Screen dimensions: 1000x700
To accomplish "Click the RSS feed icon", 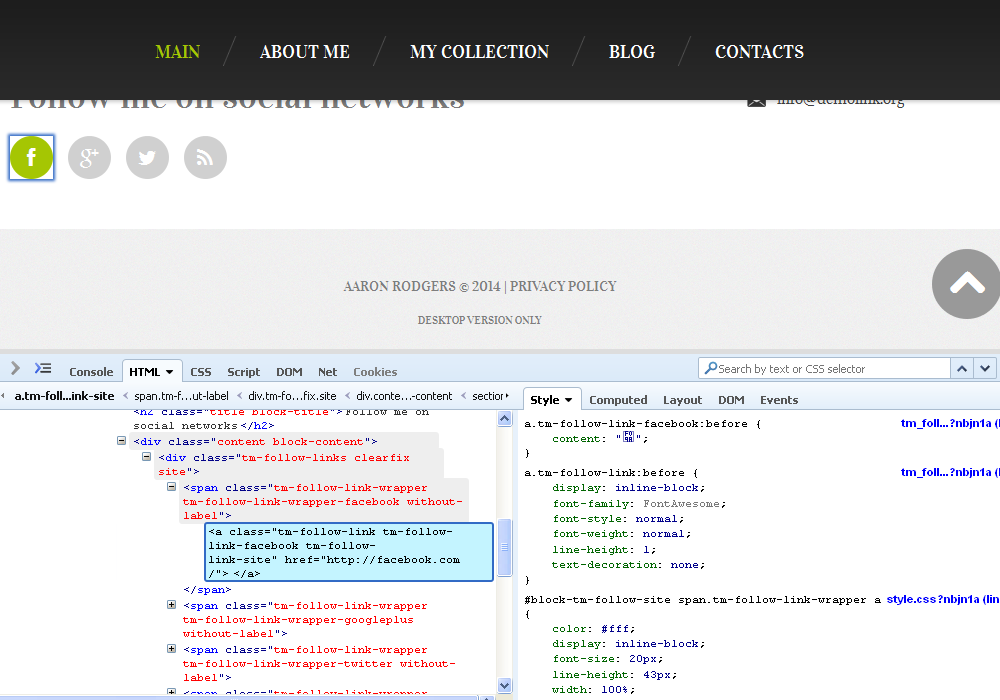I will [x=205, y=157].
